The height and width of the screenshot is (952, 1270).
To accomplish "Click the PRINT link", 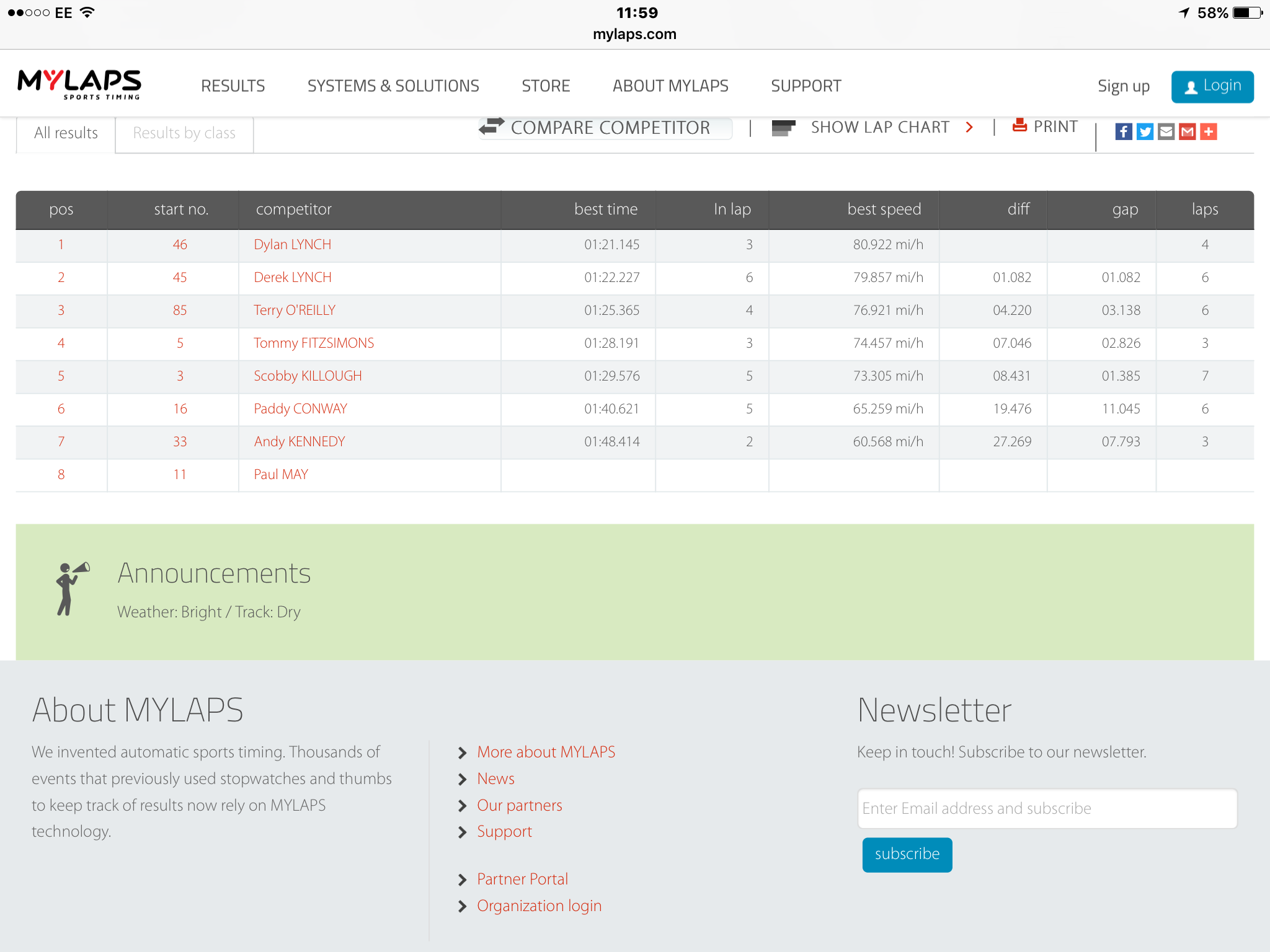I will 1055,126.
